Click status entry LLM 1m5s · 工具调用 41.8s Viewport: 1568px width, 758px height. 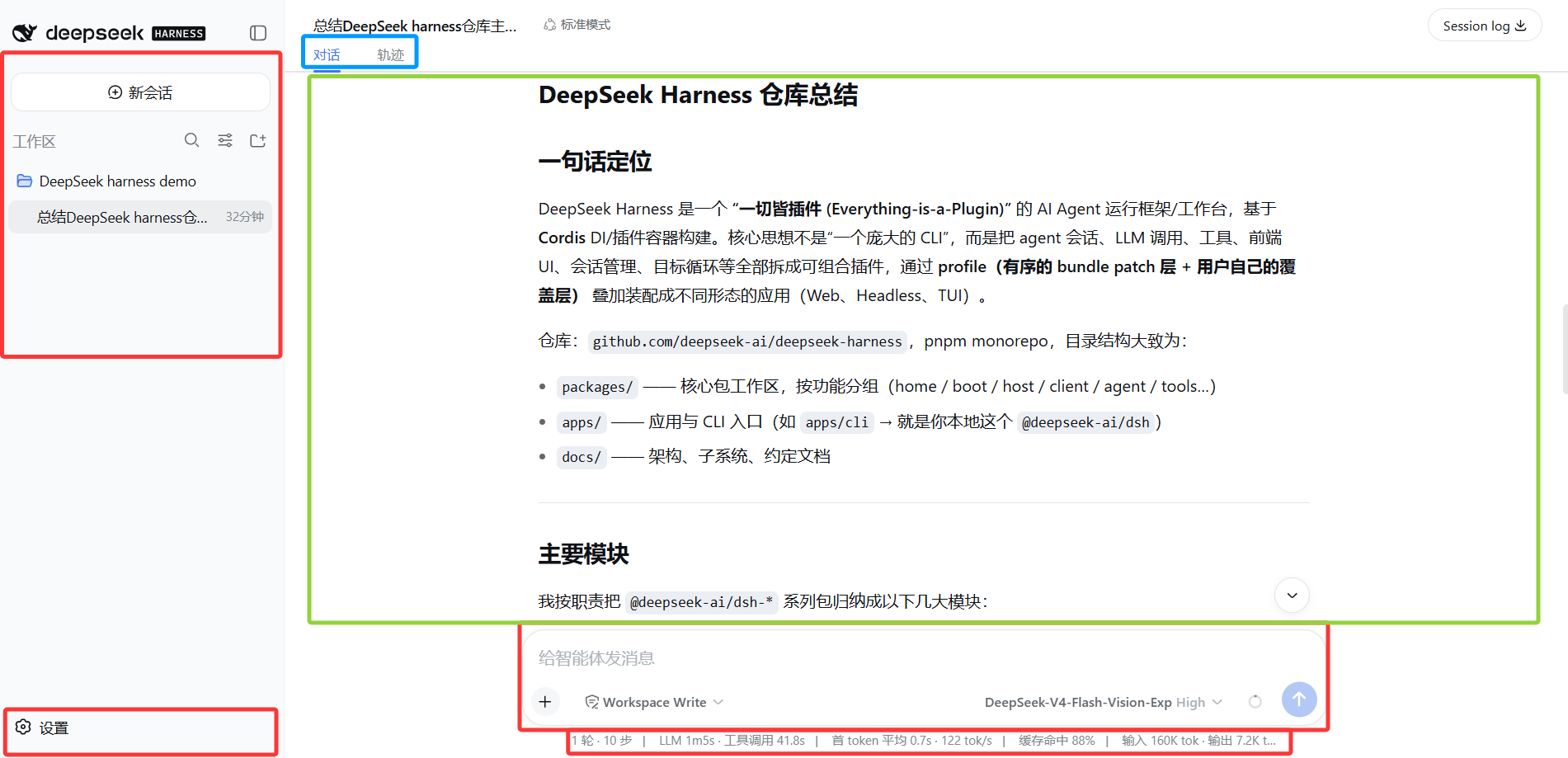click(x=732, y=741)
